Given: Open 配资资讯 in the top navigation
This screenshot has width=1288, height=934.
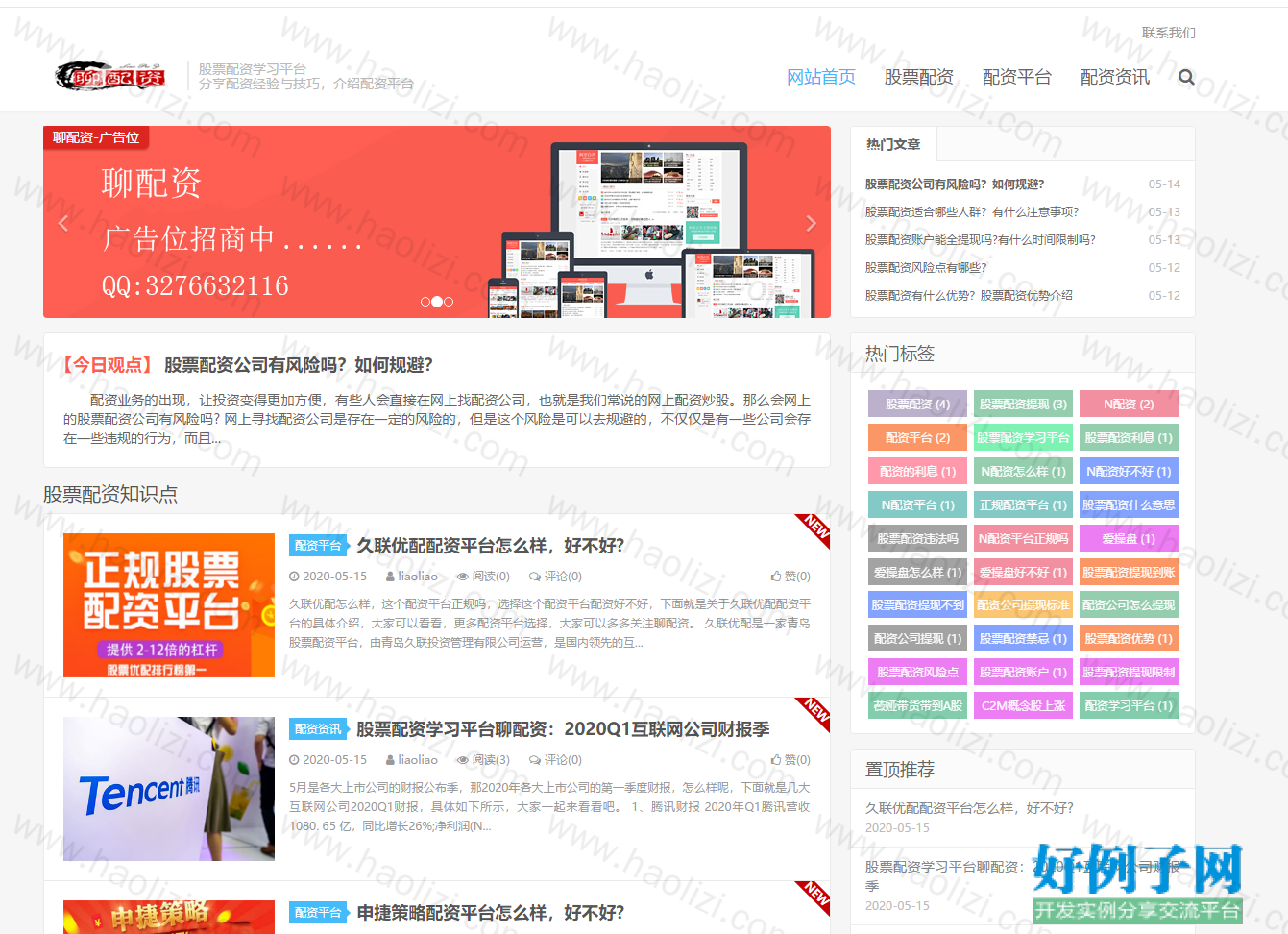Looking at the screenshot, I should coord(1115,77).
